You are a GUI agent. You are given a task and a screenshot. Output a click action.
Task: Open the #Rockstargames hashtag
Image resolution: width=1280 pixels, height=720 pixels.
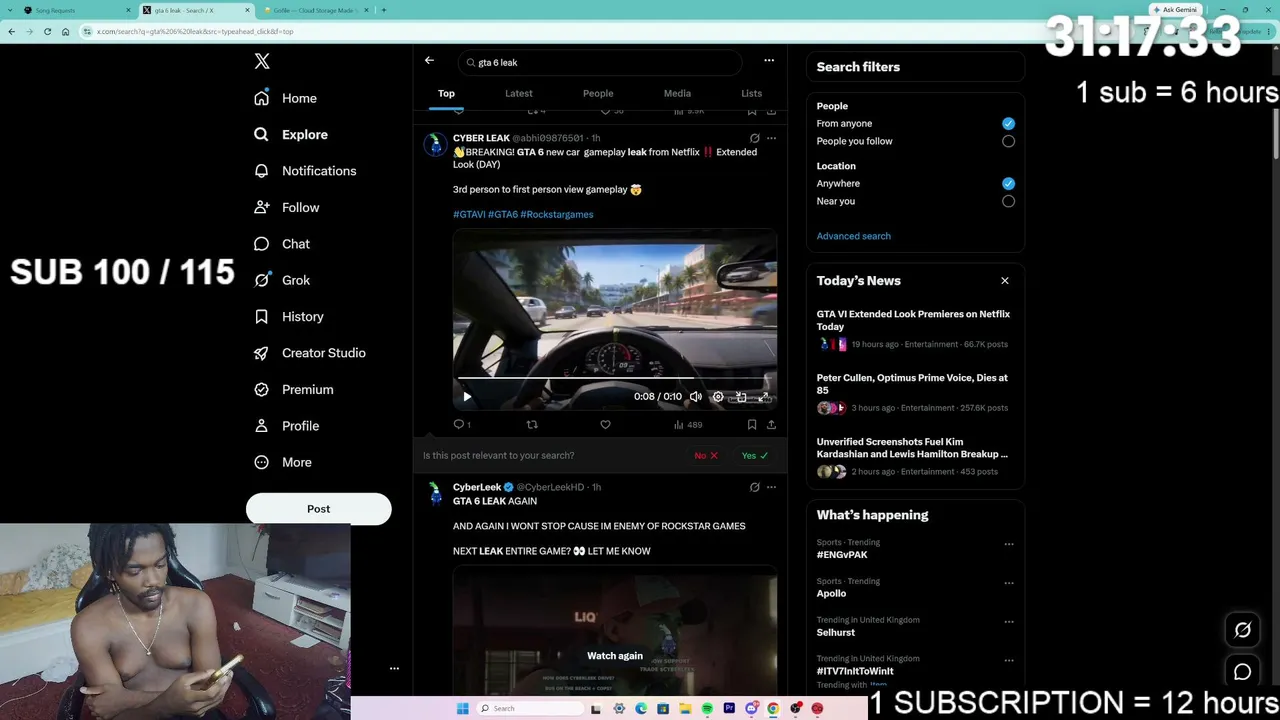coord(557,214)
